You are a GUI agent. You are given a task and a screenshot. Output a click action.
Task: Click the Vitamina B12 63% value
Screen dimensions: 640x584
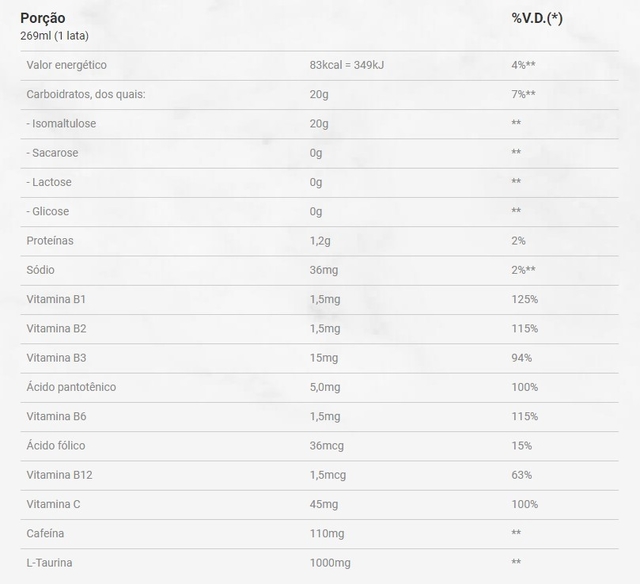tap(522, 475)
